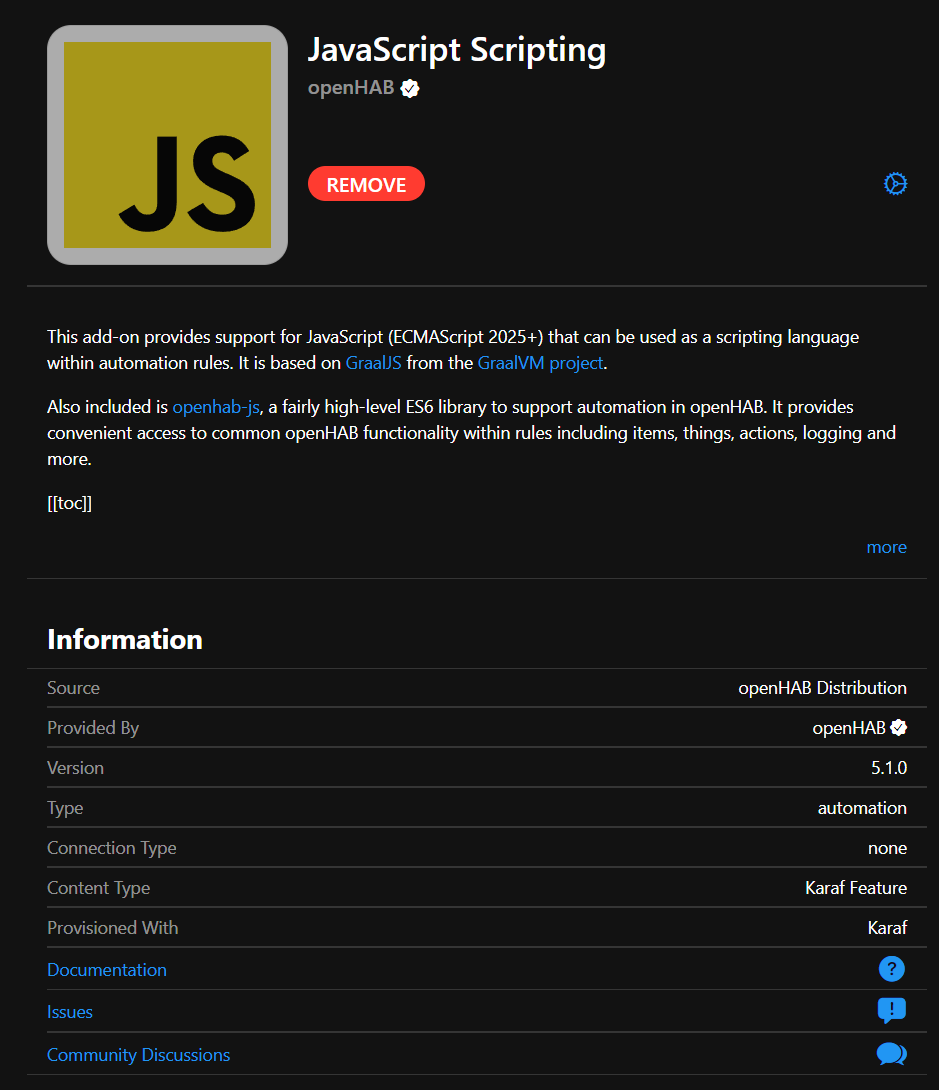Click the JavaScript Scripting title
The image size is (939, 1090).
456,50
